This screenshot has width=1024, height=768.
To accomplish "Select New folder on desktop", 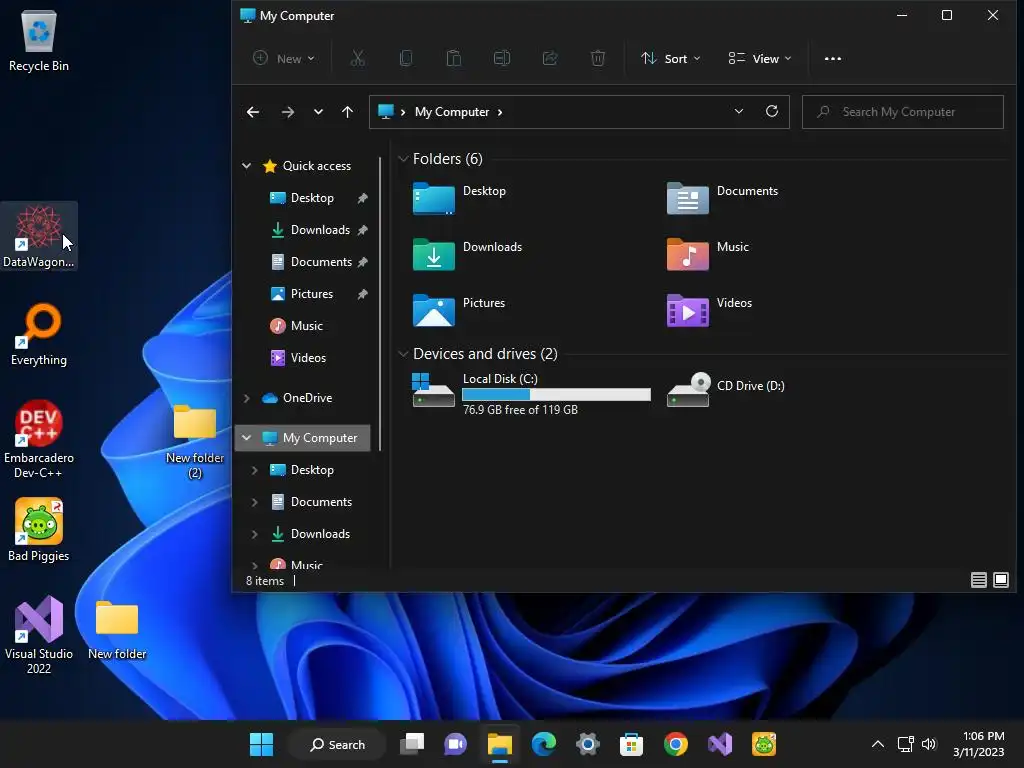I will (x=117, y=631).
